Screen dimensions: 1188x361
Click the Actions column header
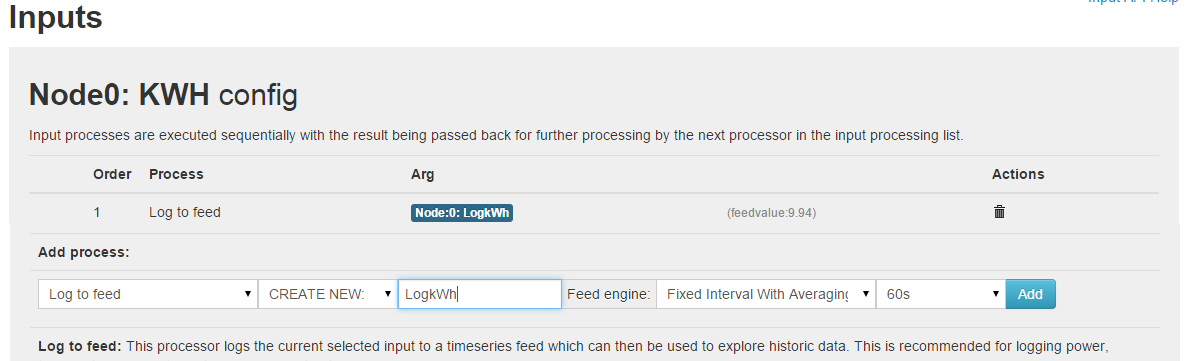[1018, 174]
